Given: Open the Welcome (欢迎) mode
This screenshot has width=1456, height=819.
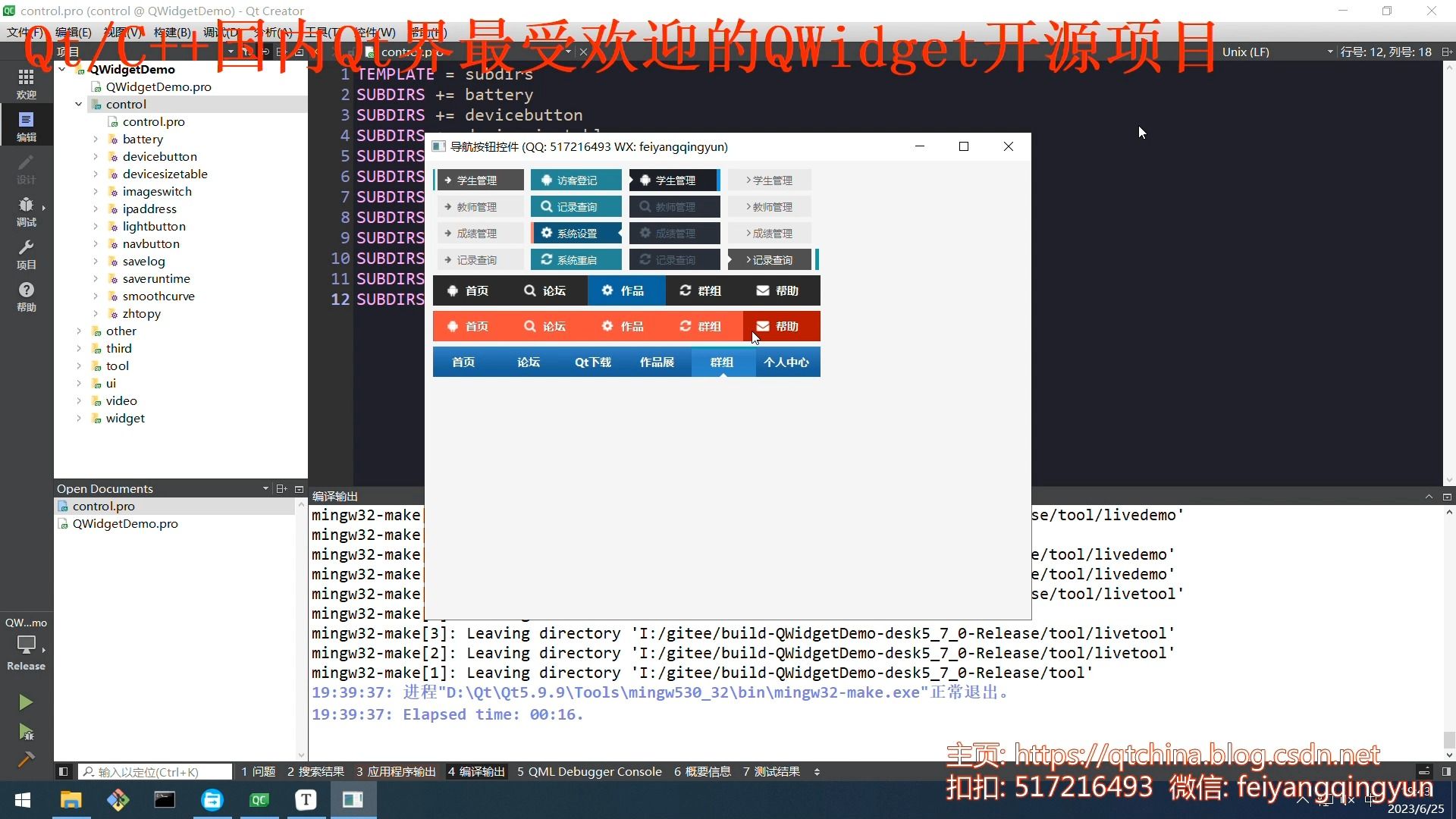Looking at the screenshot, I should [x=26, y=84].
